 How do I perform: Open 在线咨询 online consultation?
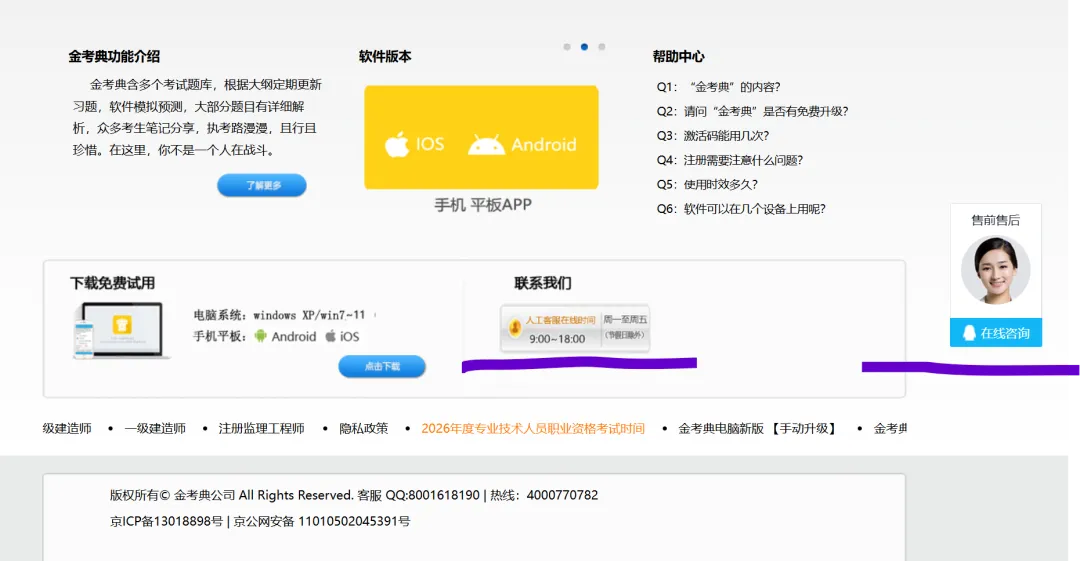coord(995,333)
